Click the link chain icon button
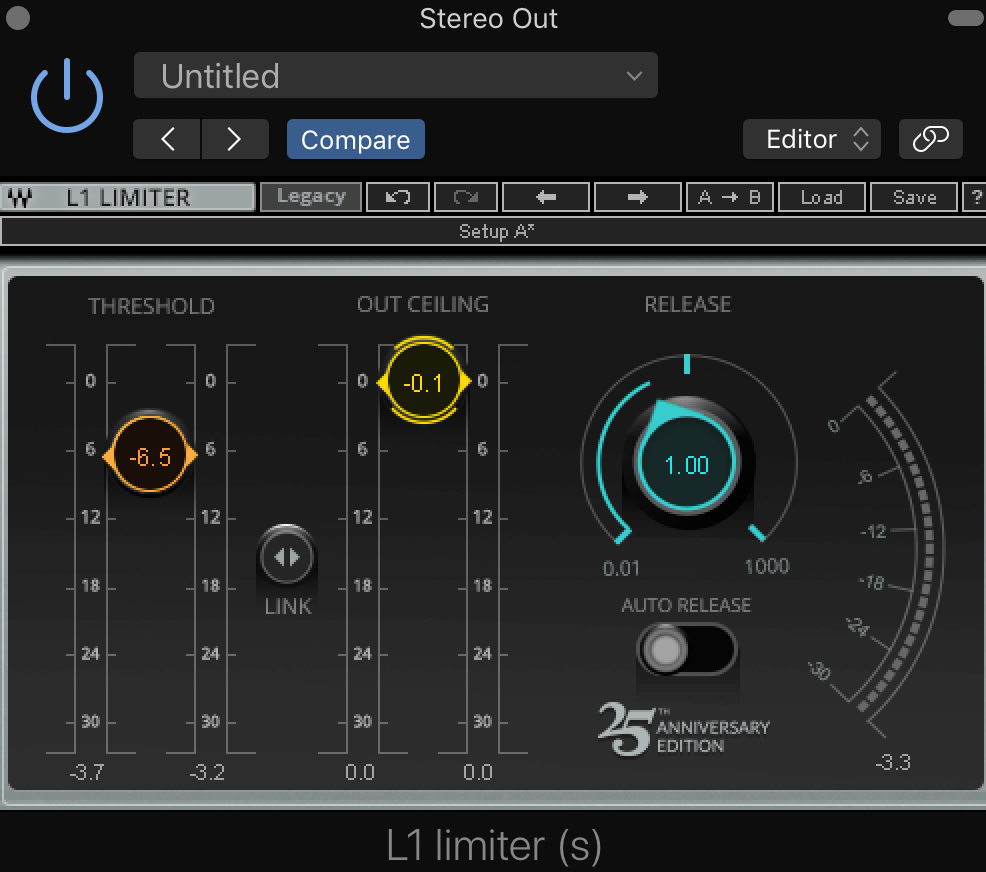 (930, 139)
